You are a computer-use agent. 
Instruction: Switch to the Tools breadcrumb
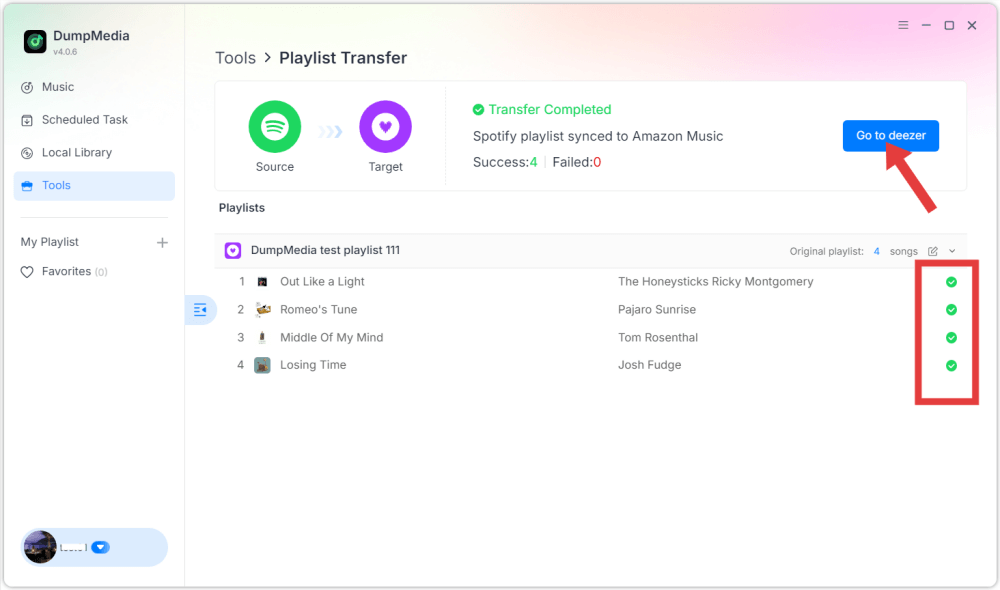pos(235,57)
